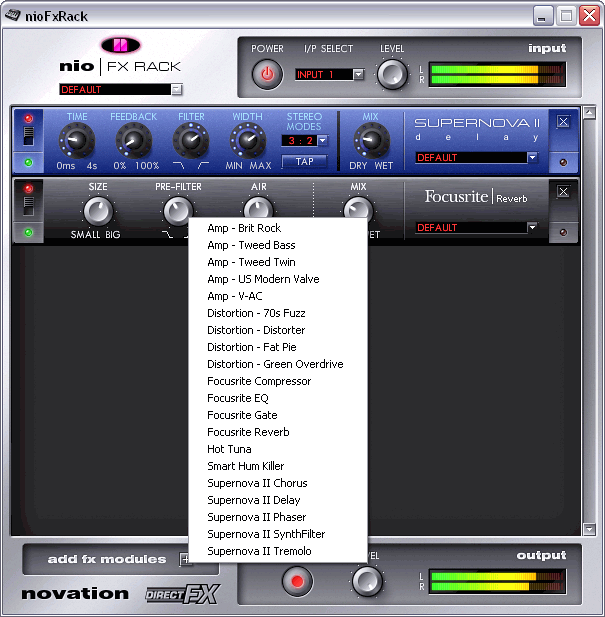This screenshot has height=617, width=605.
Task: Click the green LED on reverb module
Action: click(28, 233)
